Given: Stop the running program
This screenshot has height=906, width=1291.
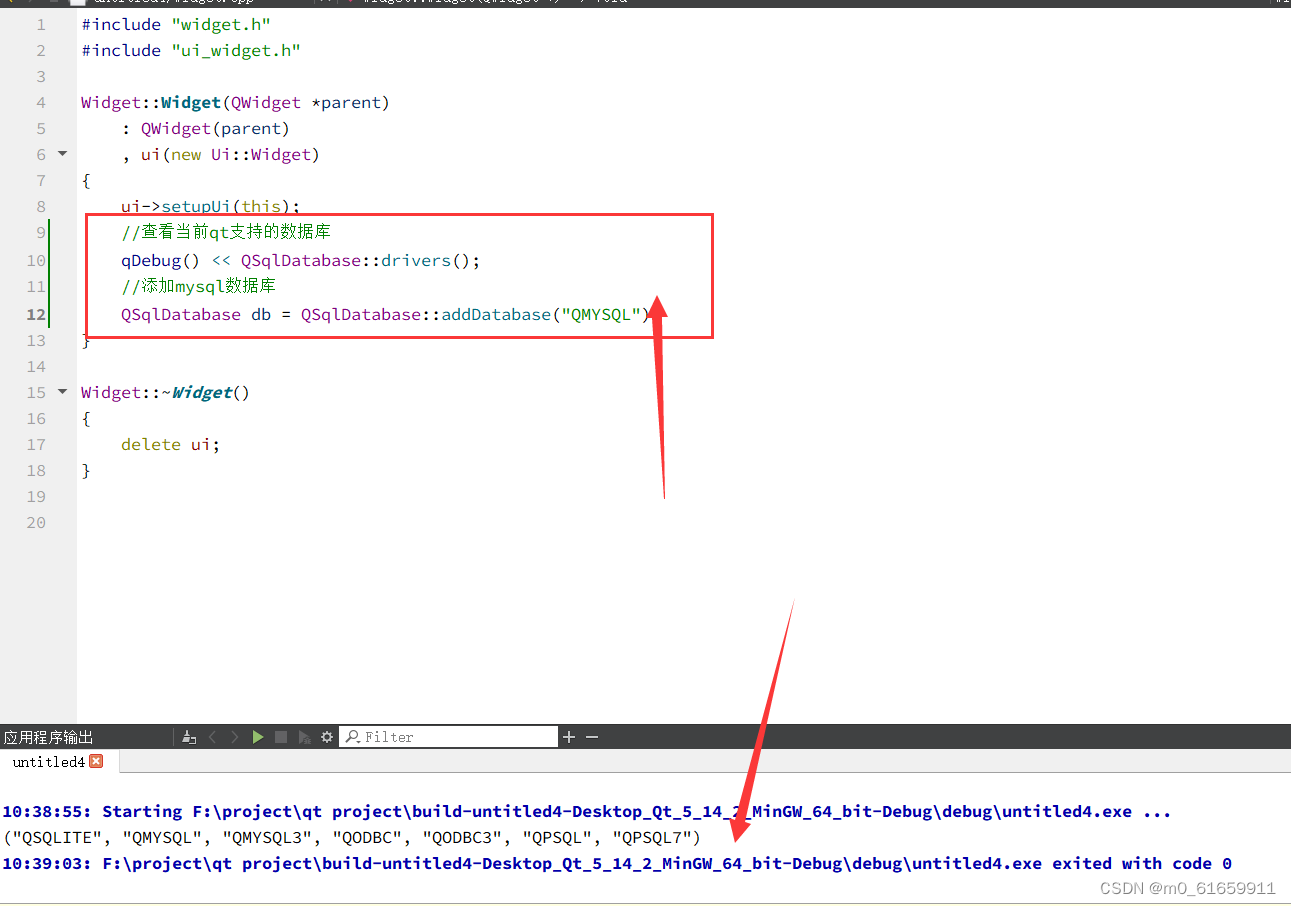Looking at the screenshot, I should coord(281,737).
